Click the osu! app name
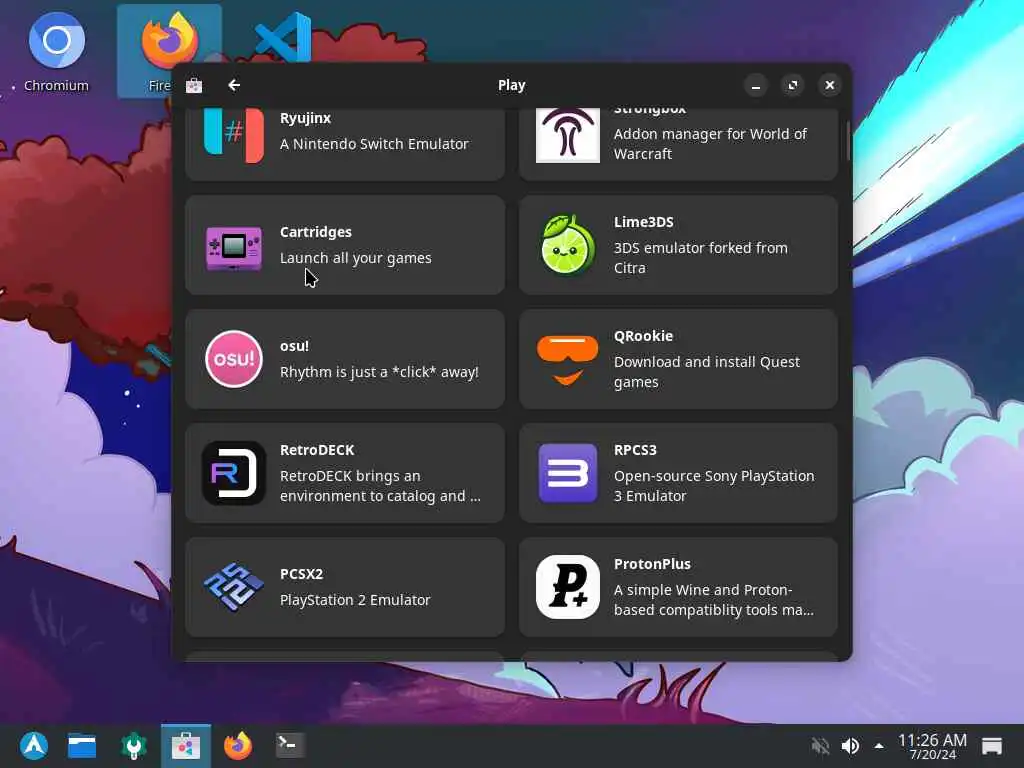Viewport: 1024px width, 768px height. click(295, 346)
